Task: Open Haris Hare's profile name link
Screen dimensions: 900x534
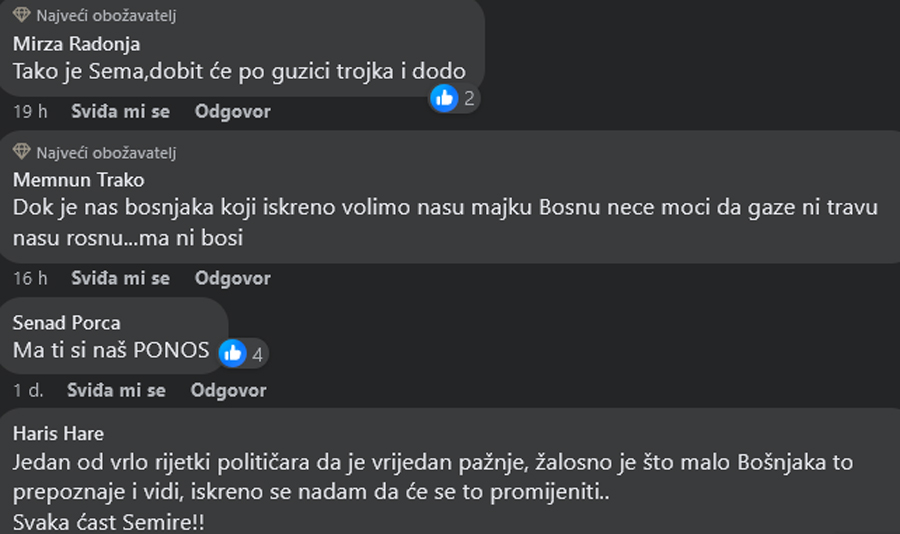Action: point(58,434)
